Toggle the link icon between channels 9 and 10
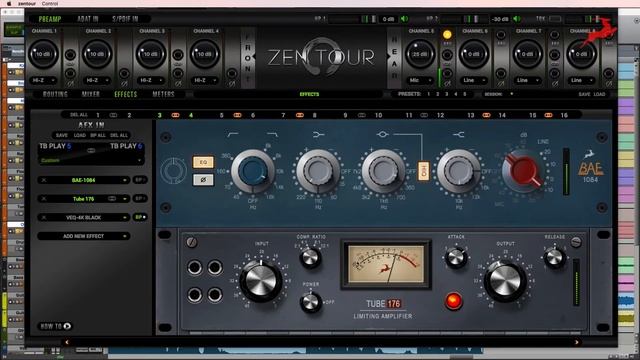The width and height of the screenshot is (640, 360). pos(362,116)
